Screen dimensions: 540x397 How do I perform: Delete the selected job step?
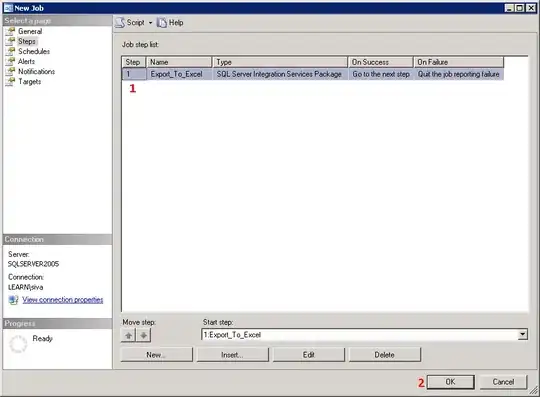click(x=385, y=355)
